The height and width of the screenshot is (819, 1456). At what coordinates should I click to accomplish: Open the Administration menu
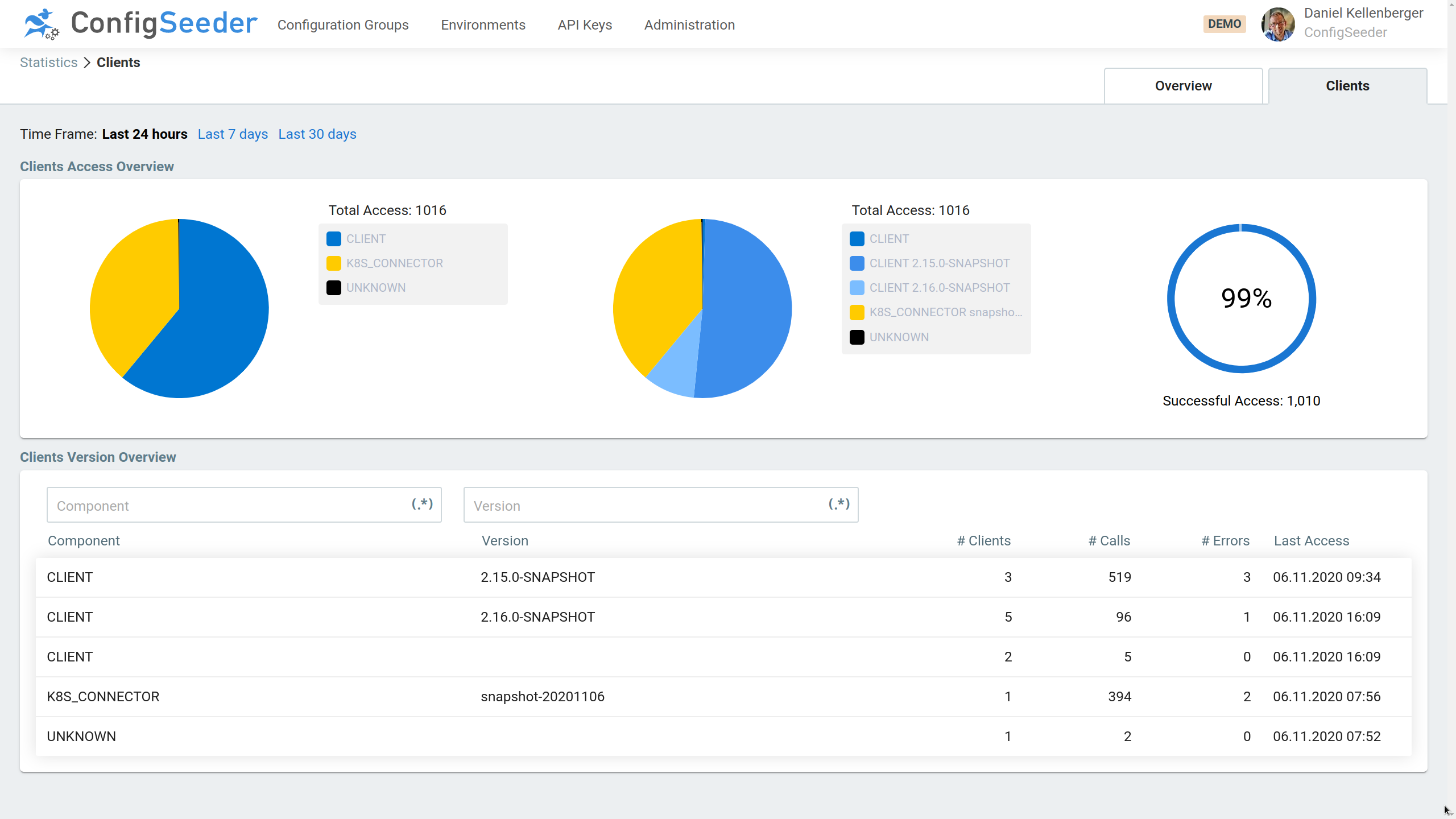pyautogui.click(x=689, y=24)
